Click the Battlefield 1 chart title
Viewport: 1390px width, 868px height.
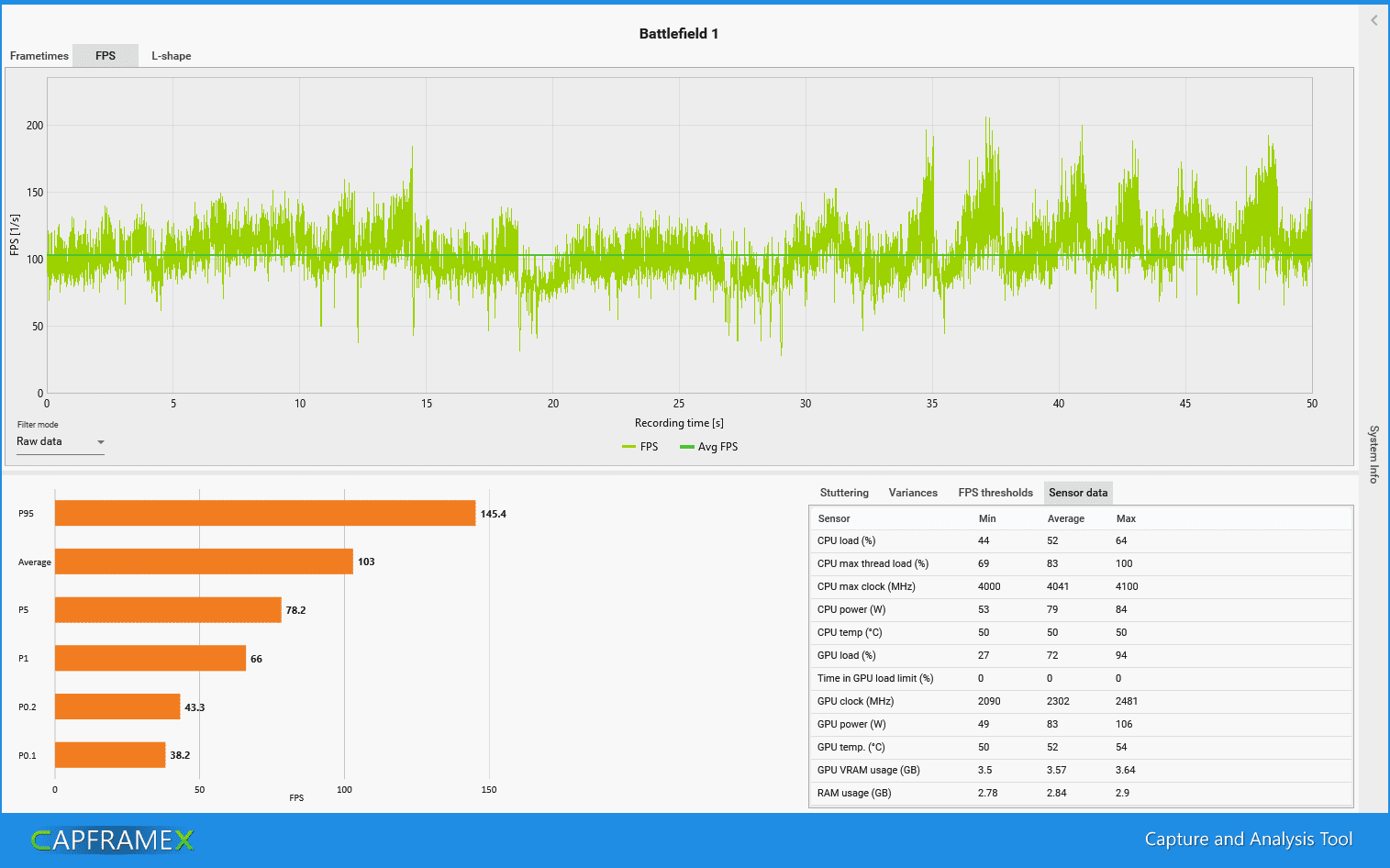pos(679,34)
